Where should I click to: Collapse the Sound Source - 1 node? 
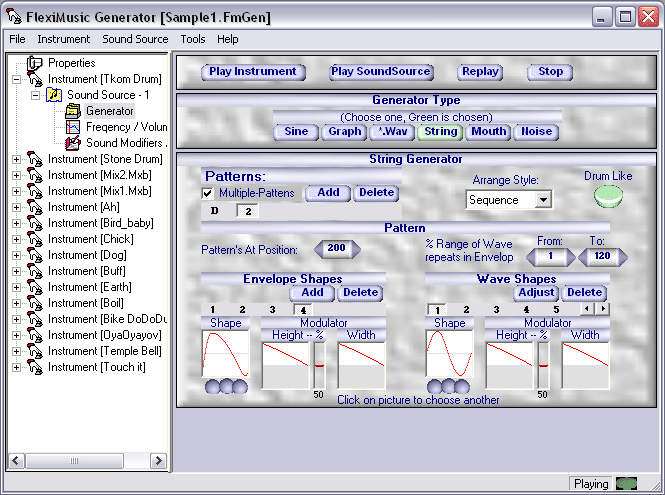click(x=35, y=95)
